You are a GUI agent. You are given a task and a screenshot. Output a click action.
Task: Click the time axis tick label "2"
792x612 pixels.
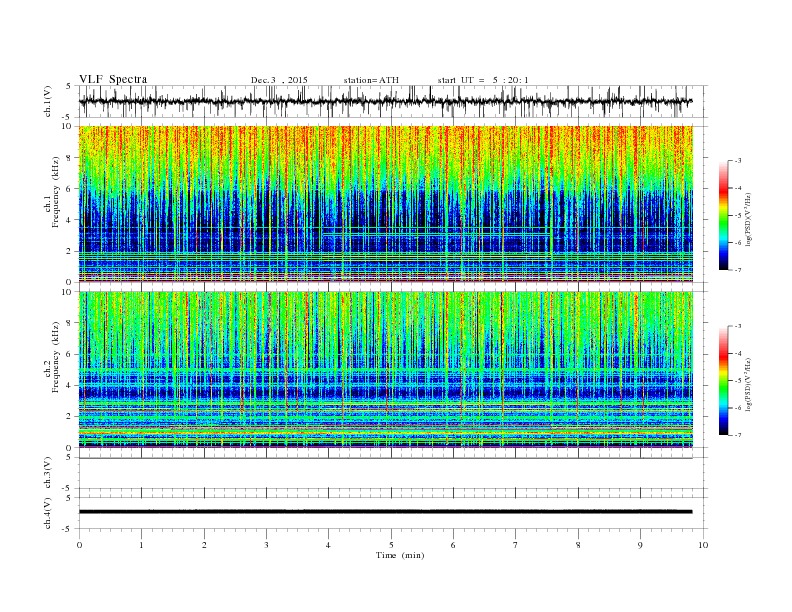(204, 545)
